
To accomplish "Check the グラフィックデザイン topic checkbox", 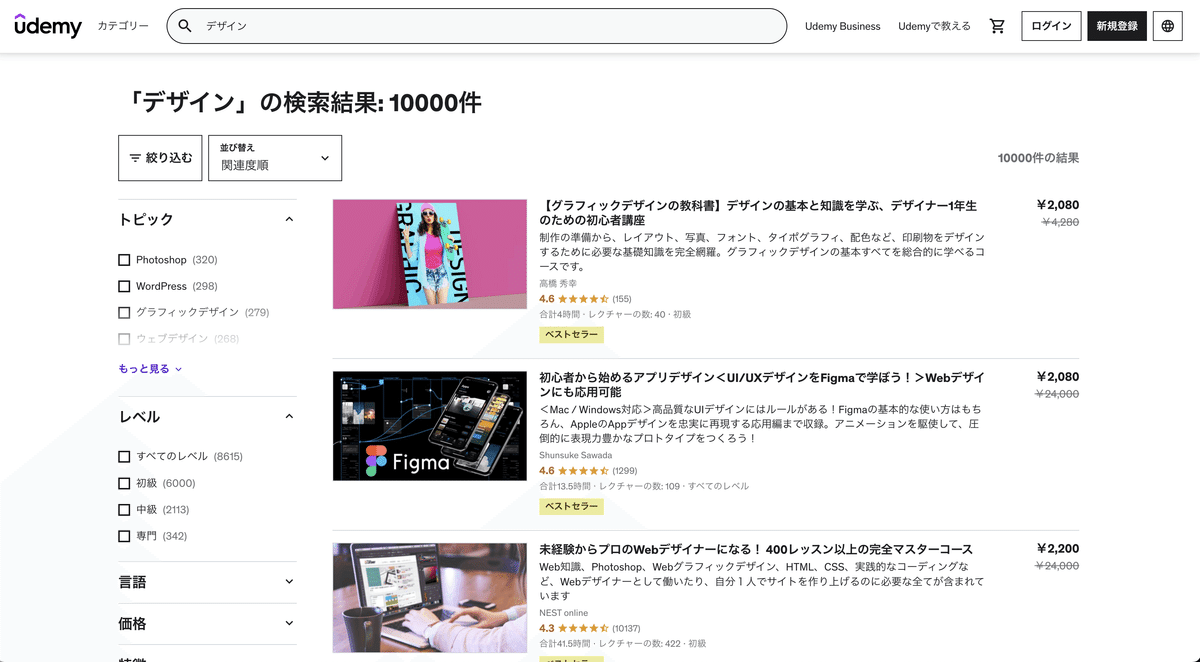I will 124,312.
